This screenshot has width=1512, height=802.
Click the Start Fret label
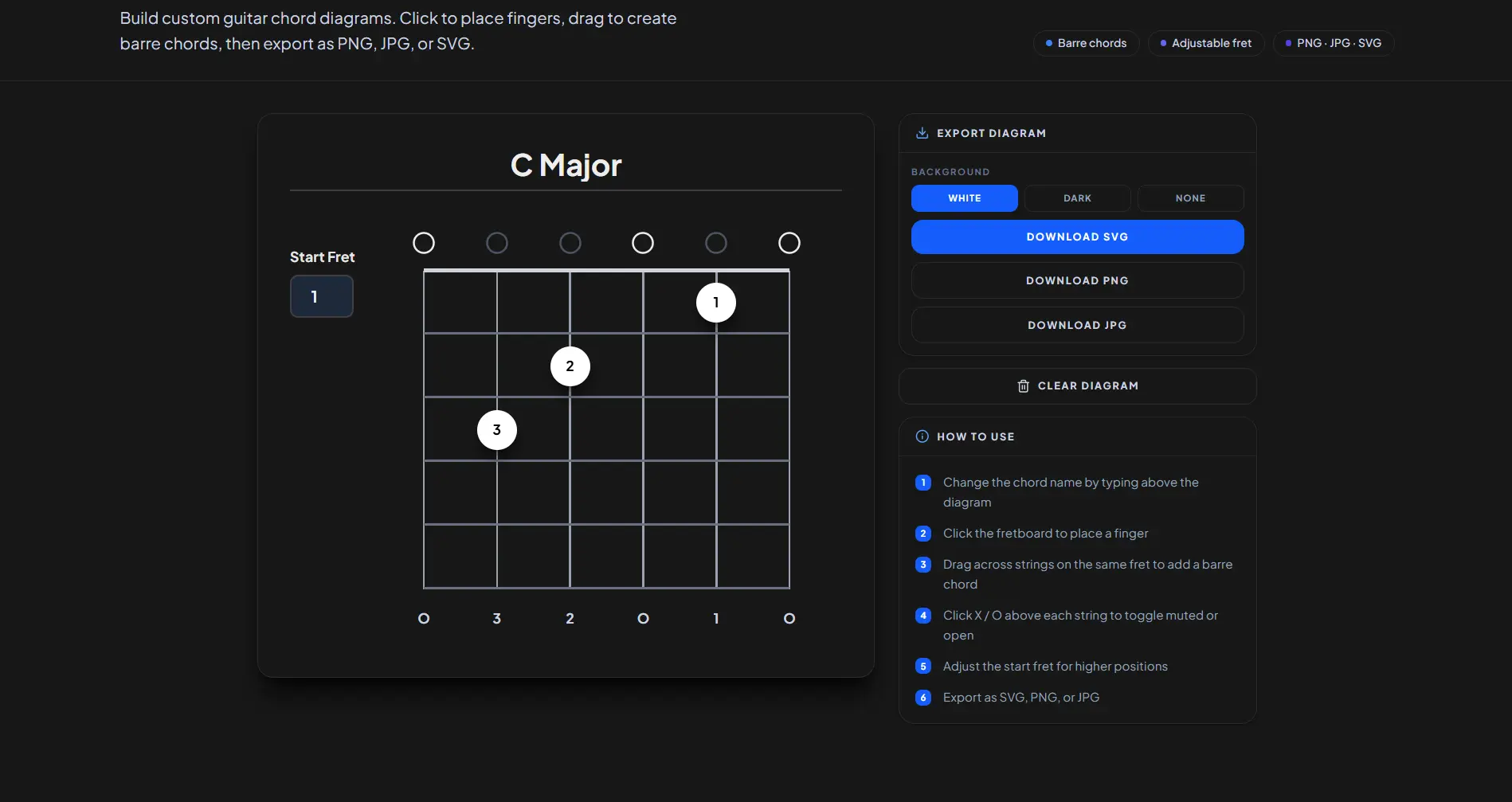click(323, 257)
